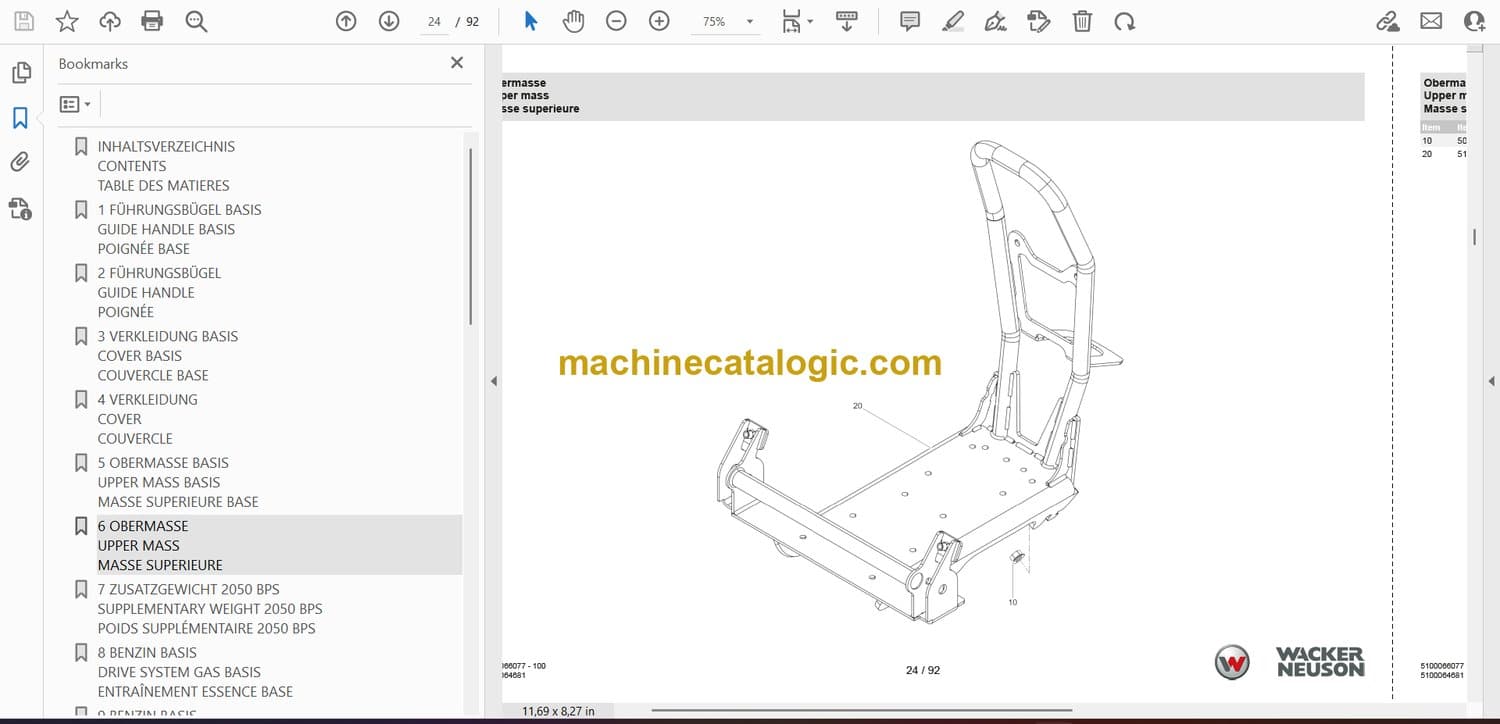Open the 75% zoom level dropdown
Viewport: 1500px width, 724px height.
749,22
